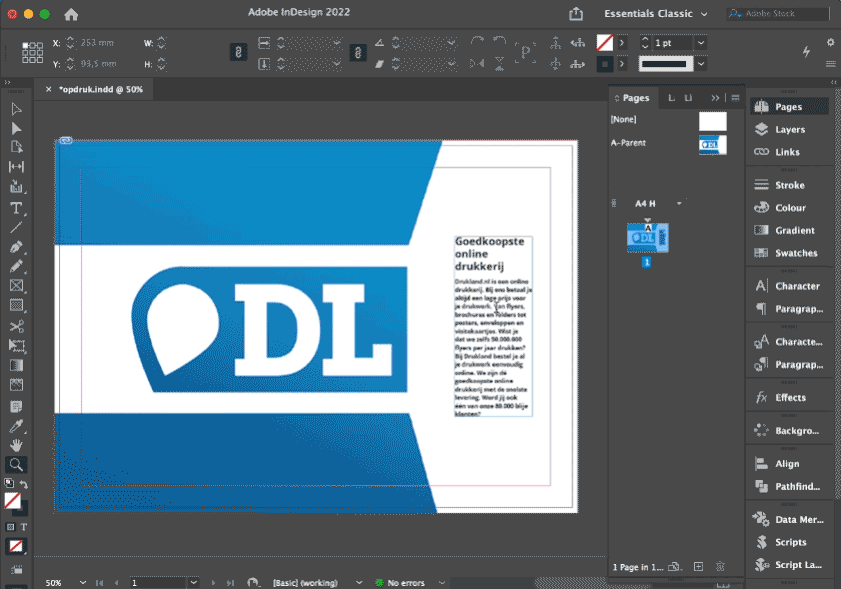Open the page number dropdown

(x=194, y=582)
